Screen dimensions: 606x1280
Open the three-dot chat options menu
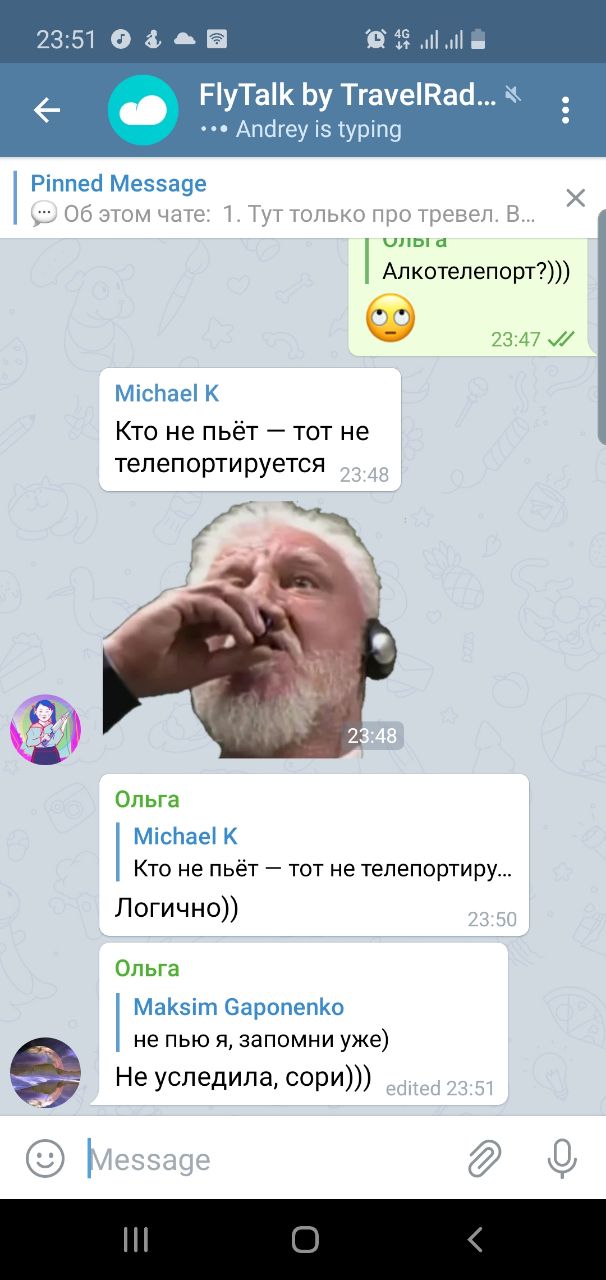click(565, 110)
